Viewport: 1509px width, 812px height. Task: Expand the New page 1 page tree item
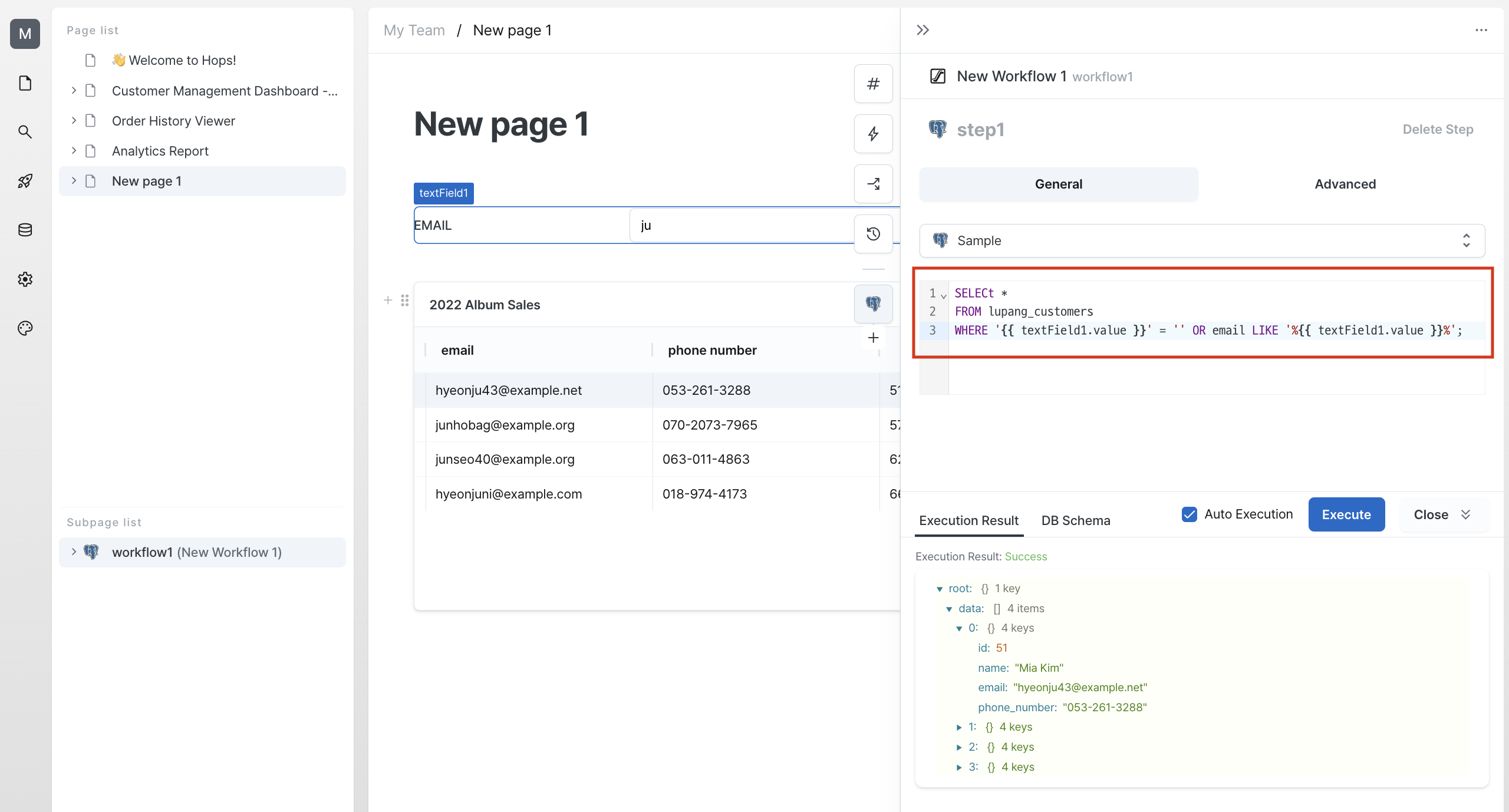pos(74,181)
